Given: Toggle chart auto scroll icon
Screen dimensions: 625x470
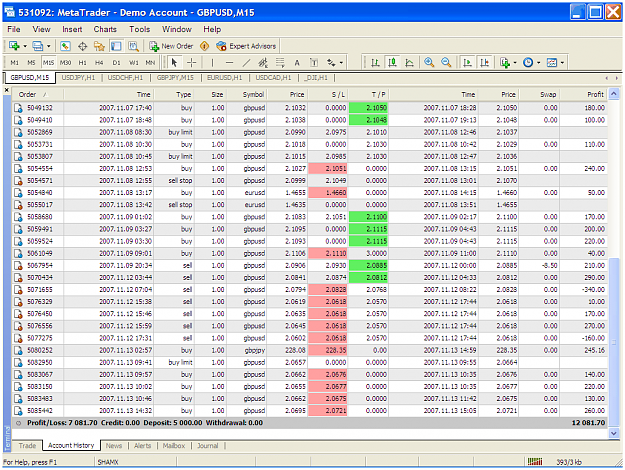Looking at the screenshot, I should [x=467, y=63].
